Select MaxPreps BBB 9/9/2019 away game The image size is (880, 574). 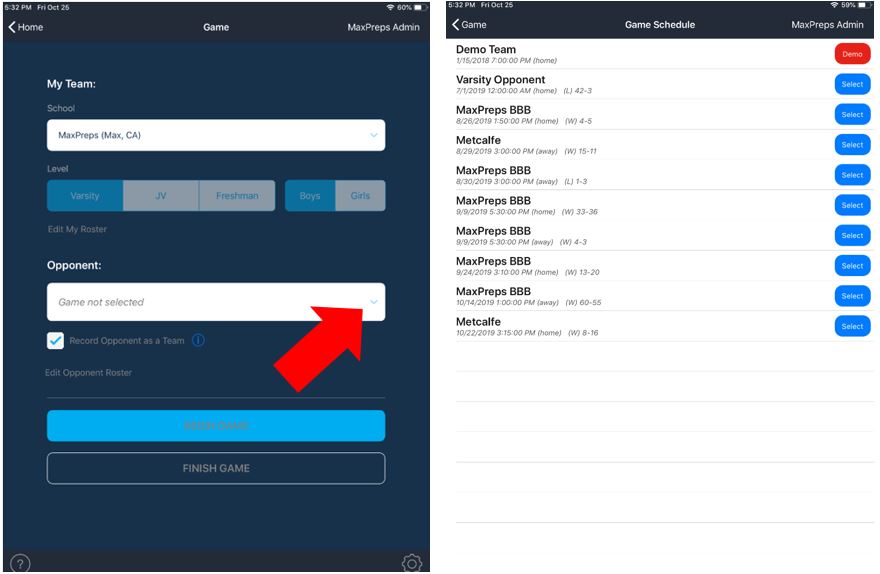(852, 236)
